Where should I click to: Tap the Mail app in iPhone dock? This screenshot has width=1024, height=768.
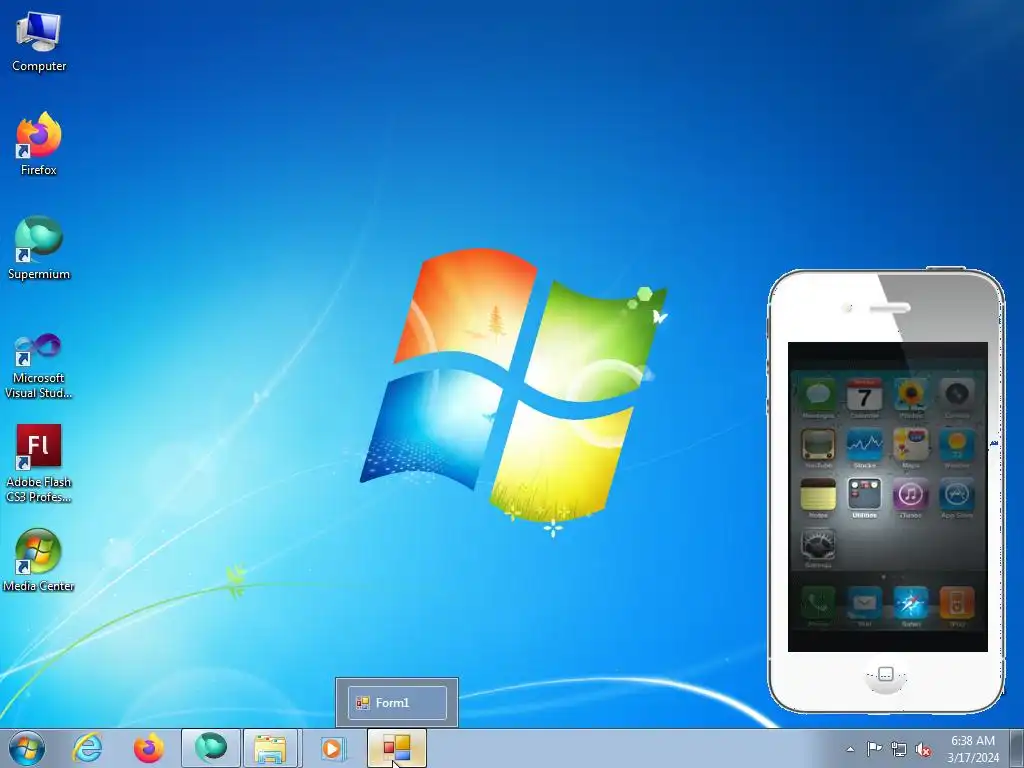tap(864, 605)
